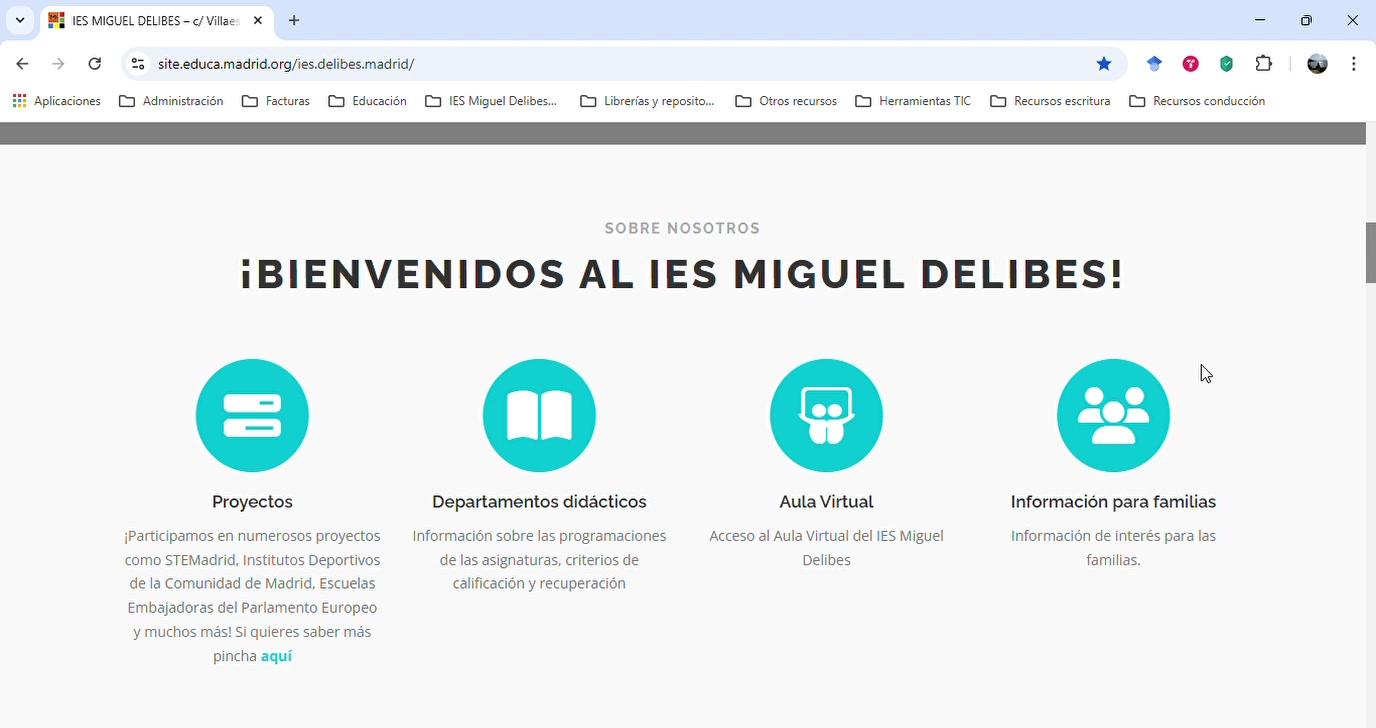Open the Chrome three-dot menu
Screen dimensions: 1376x728
1353,64
